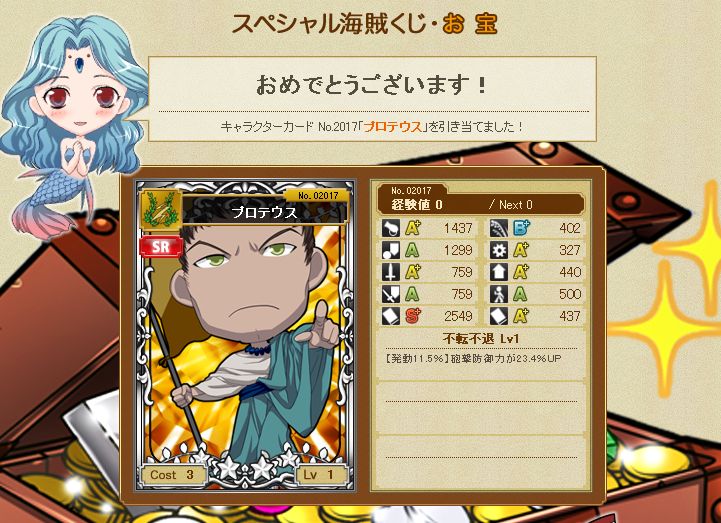Click the 不転不退 Lv1 skill title
Image resolution: width=721 pixels, height=523 pixels.
[481, 339]
